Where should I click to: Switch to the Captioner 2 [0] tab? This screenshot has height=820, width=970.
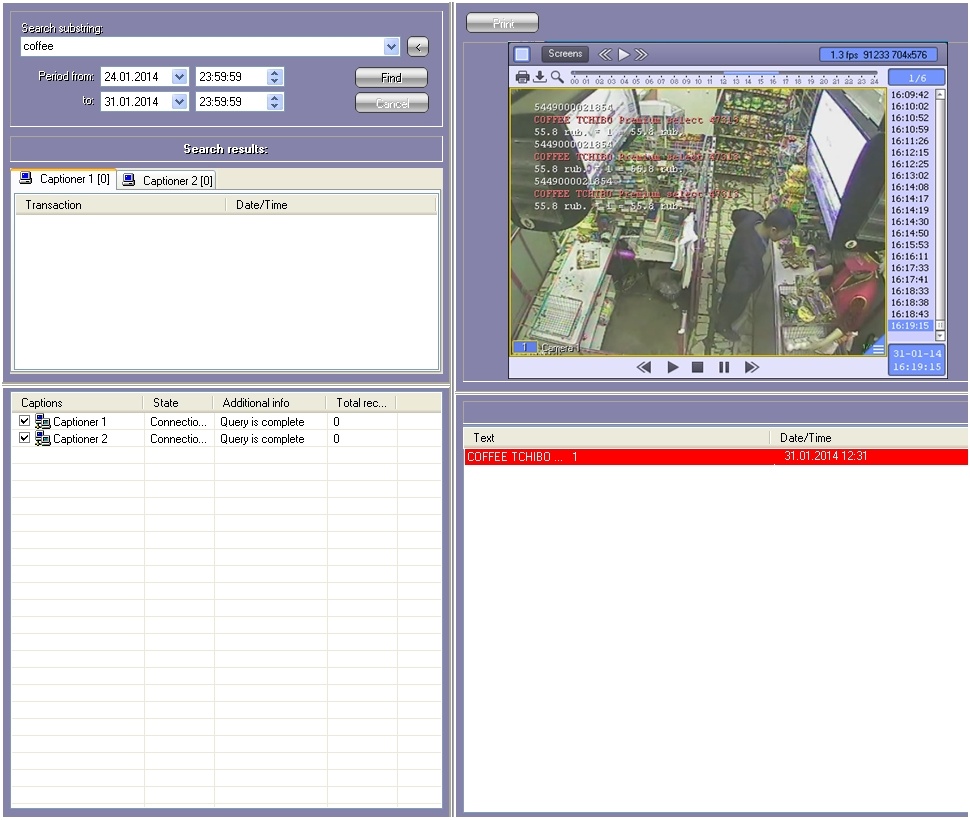coord(167,180)
